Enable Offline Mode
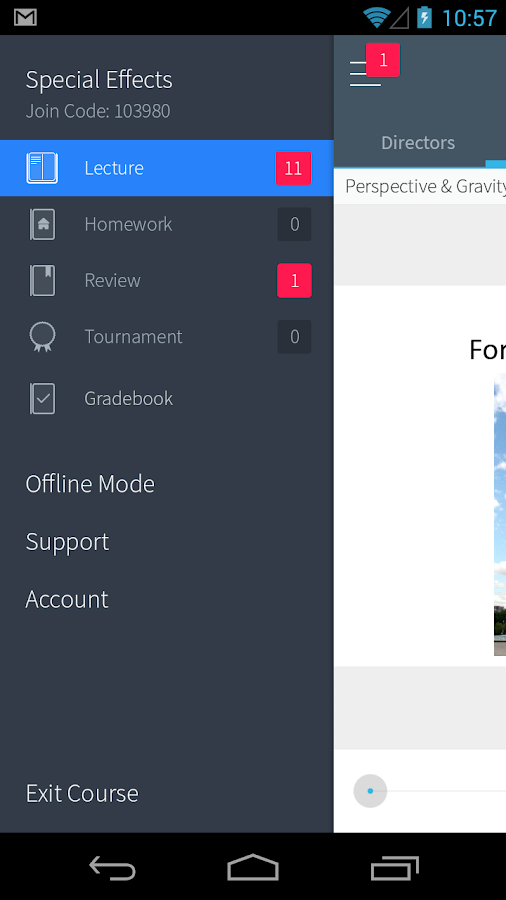 [90, 484]
